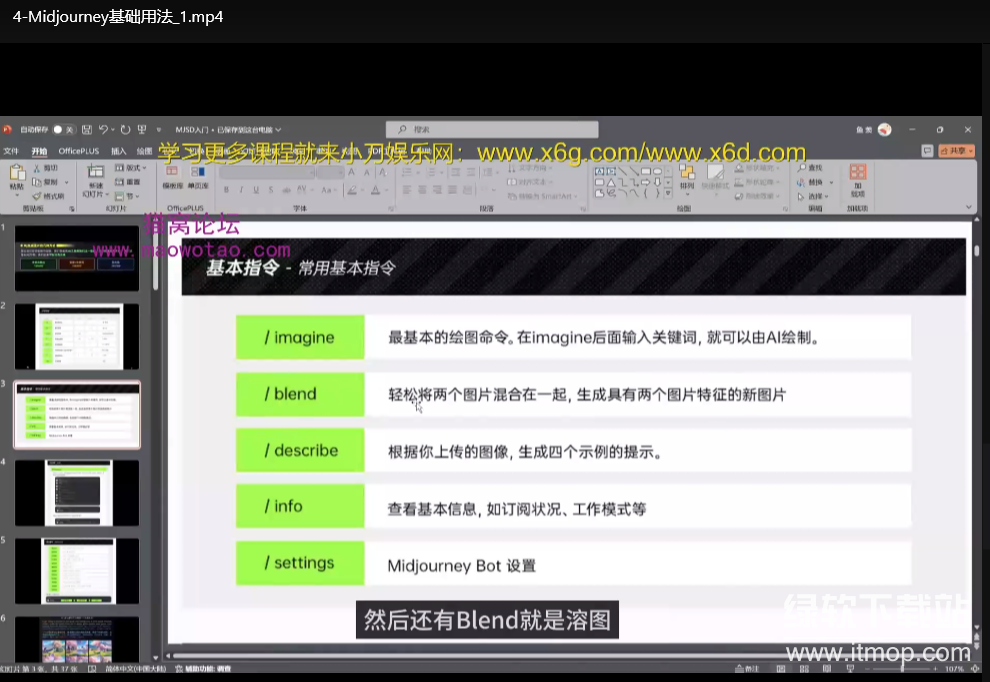
Task: Click the 复制 (Copy) button
Action: [x=45, y=182]
